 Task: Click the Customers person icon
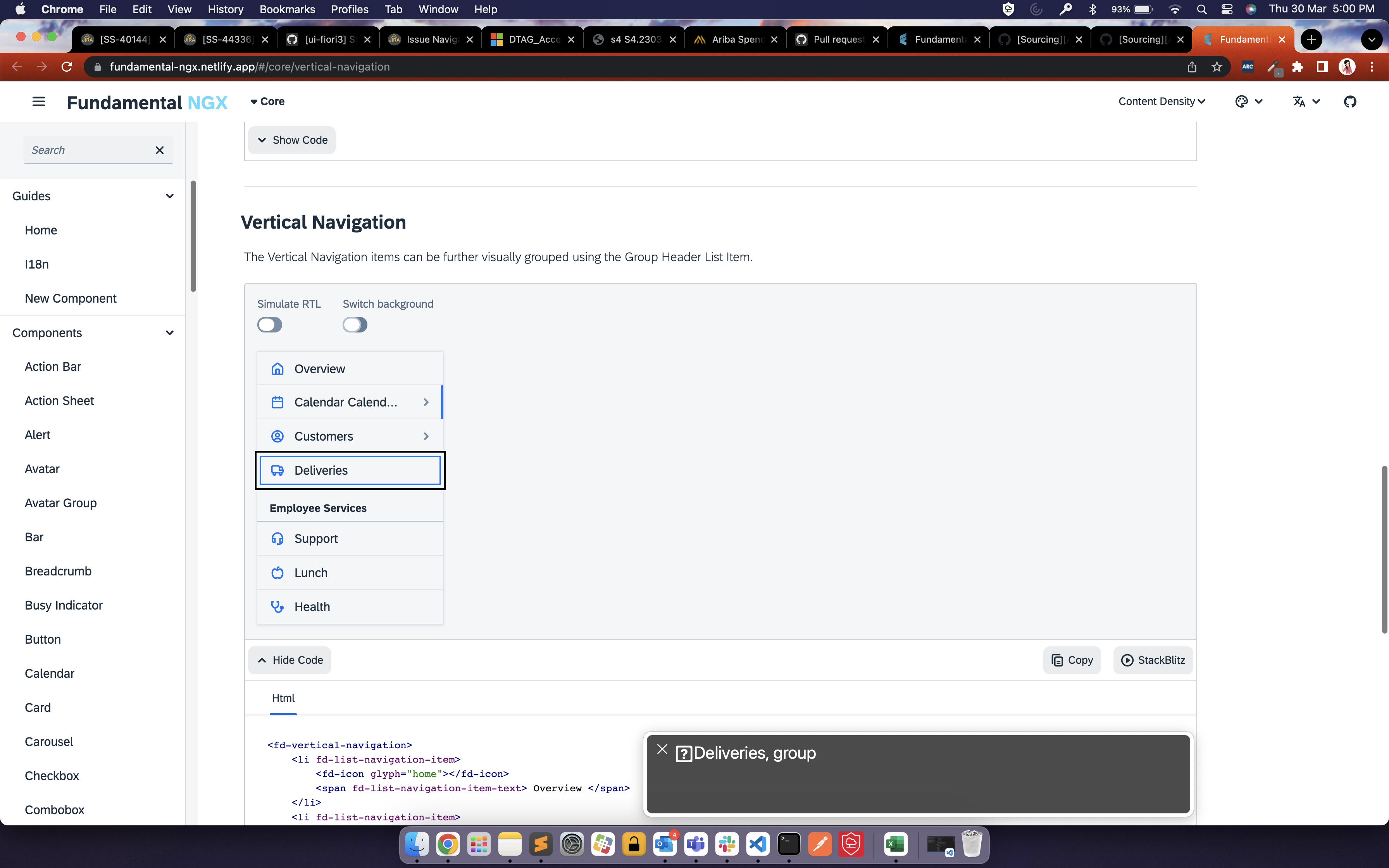tap(278, 436)
